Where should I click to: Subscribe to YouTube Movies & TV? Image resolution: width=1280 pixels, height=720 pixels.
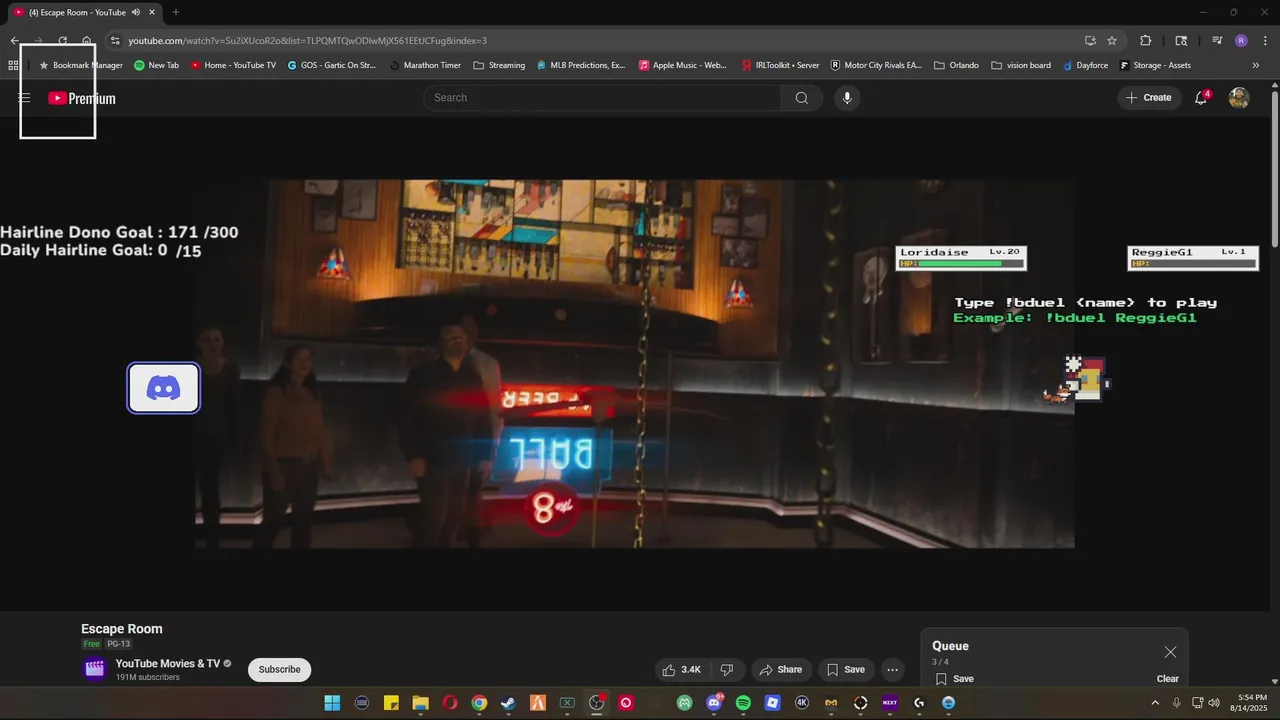(x=279, y=670)
